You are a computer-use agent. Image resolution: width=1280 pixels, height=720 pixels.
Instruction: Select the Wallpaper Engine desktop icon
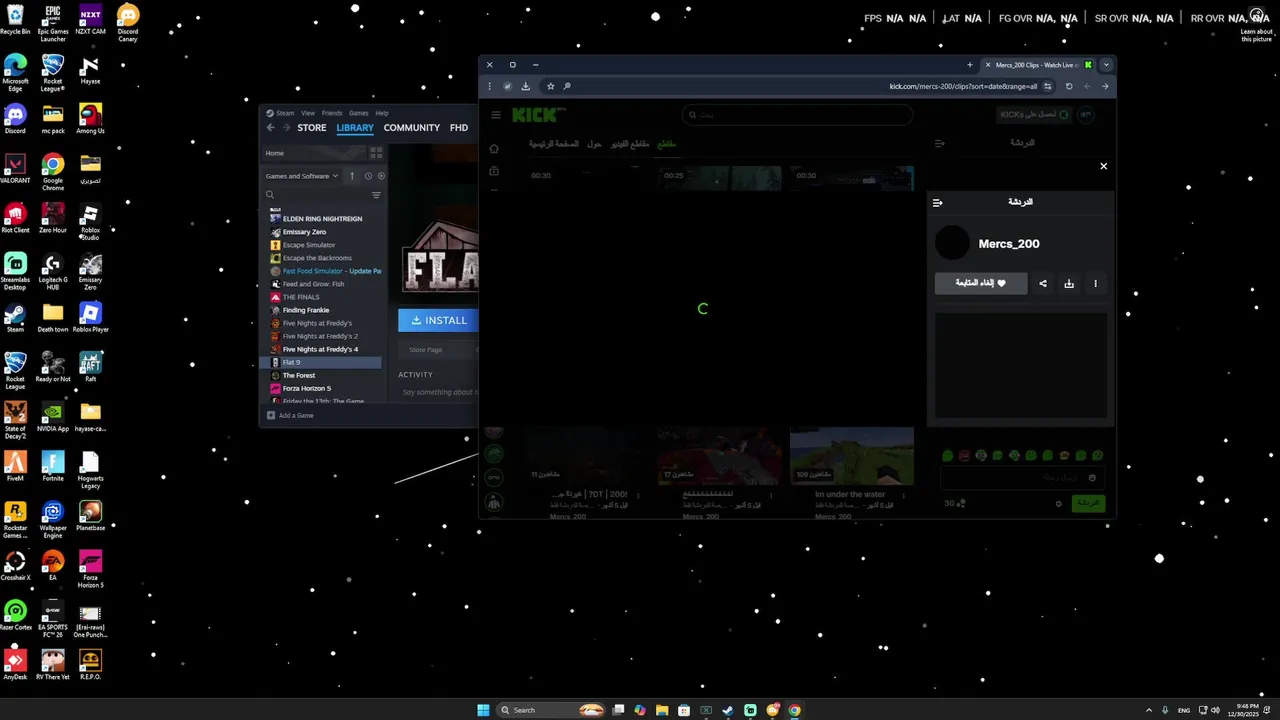pyautogui.click(x=53, y=518)
